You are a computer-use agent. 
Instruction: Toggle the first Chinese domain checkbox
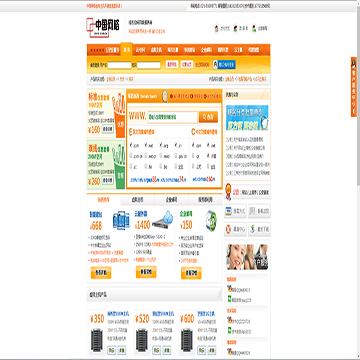pyautogui.click(x=194, y=145)
